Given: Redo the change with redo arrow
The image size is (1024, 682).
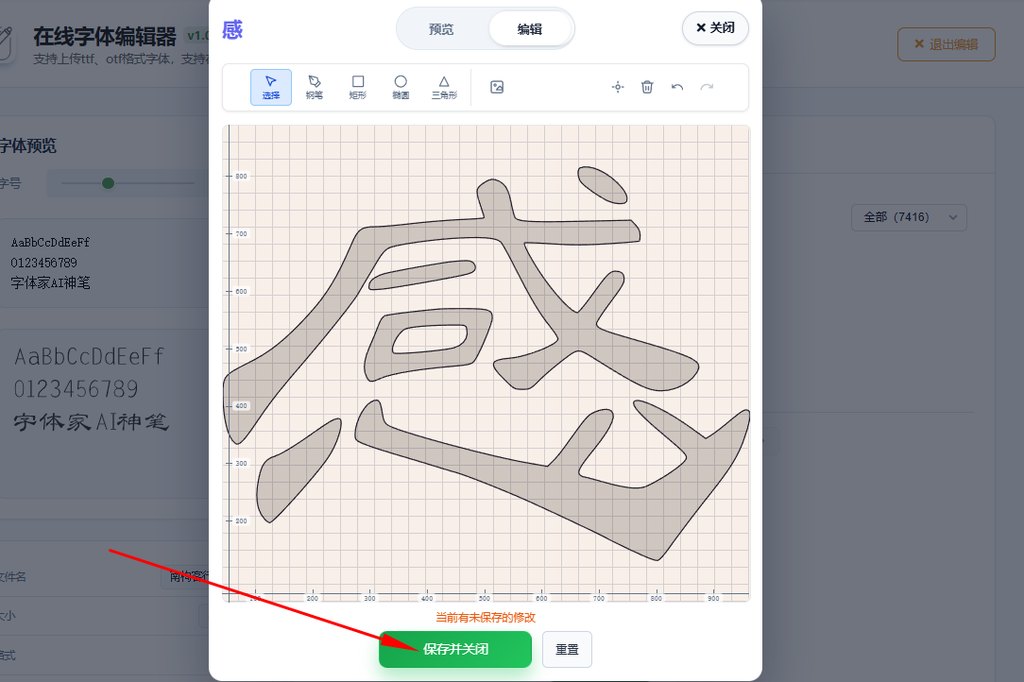Looking at the screenshot, I should (x=705, y=87).
